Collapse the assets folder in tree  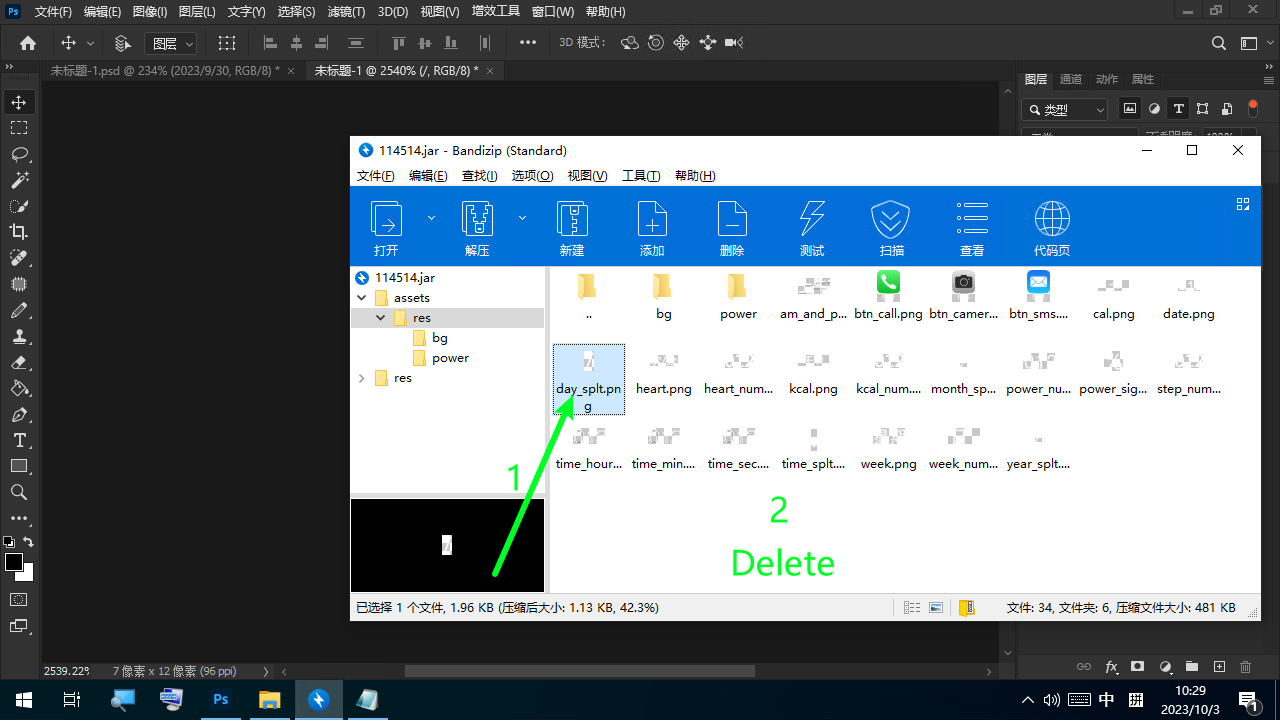(362, 298)
